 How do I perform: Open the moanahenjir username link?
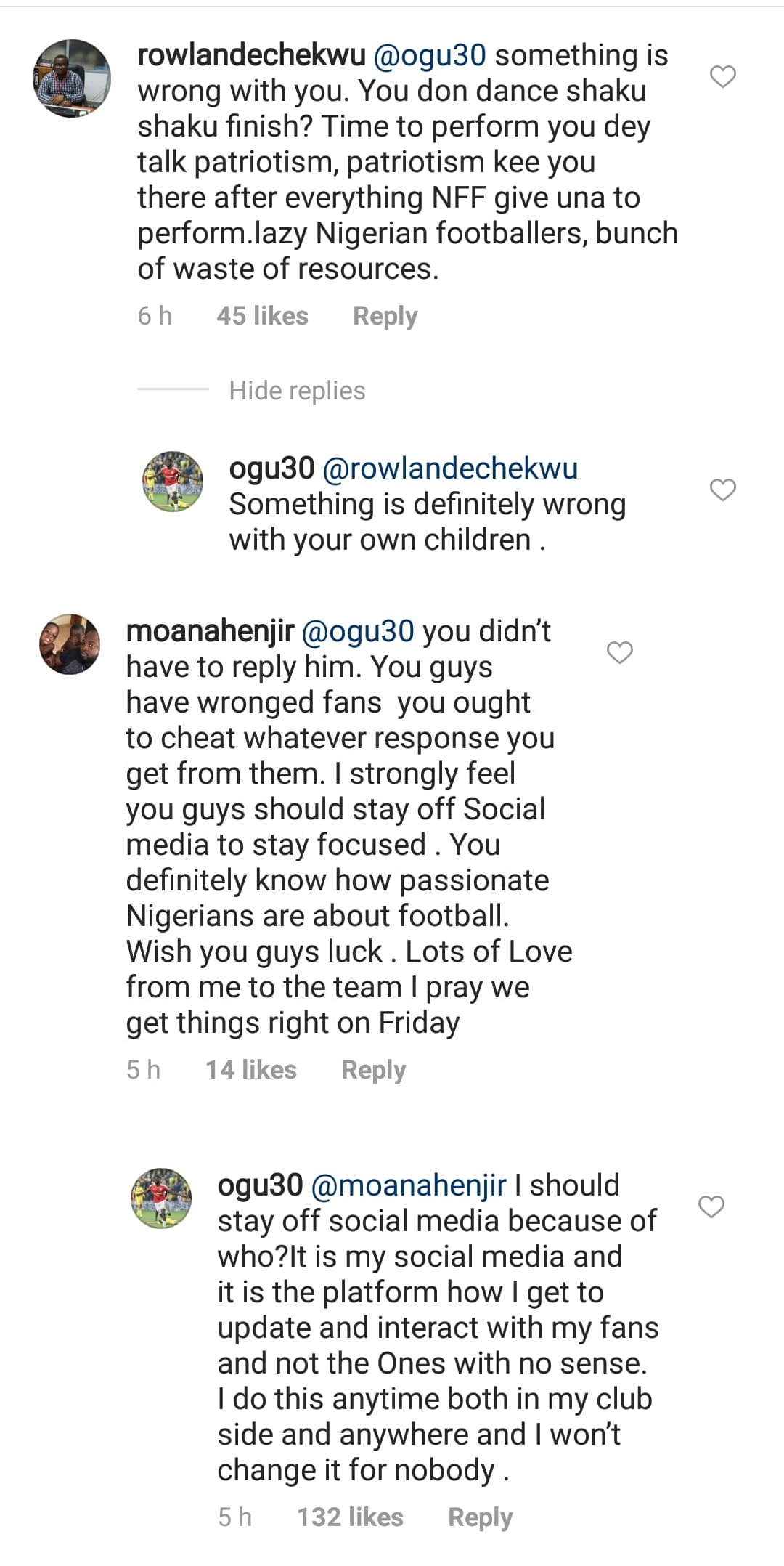click(210, 631)
